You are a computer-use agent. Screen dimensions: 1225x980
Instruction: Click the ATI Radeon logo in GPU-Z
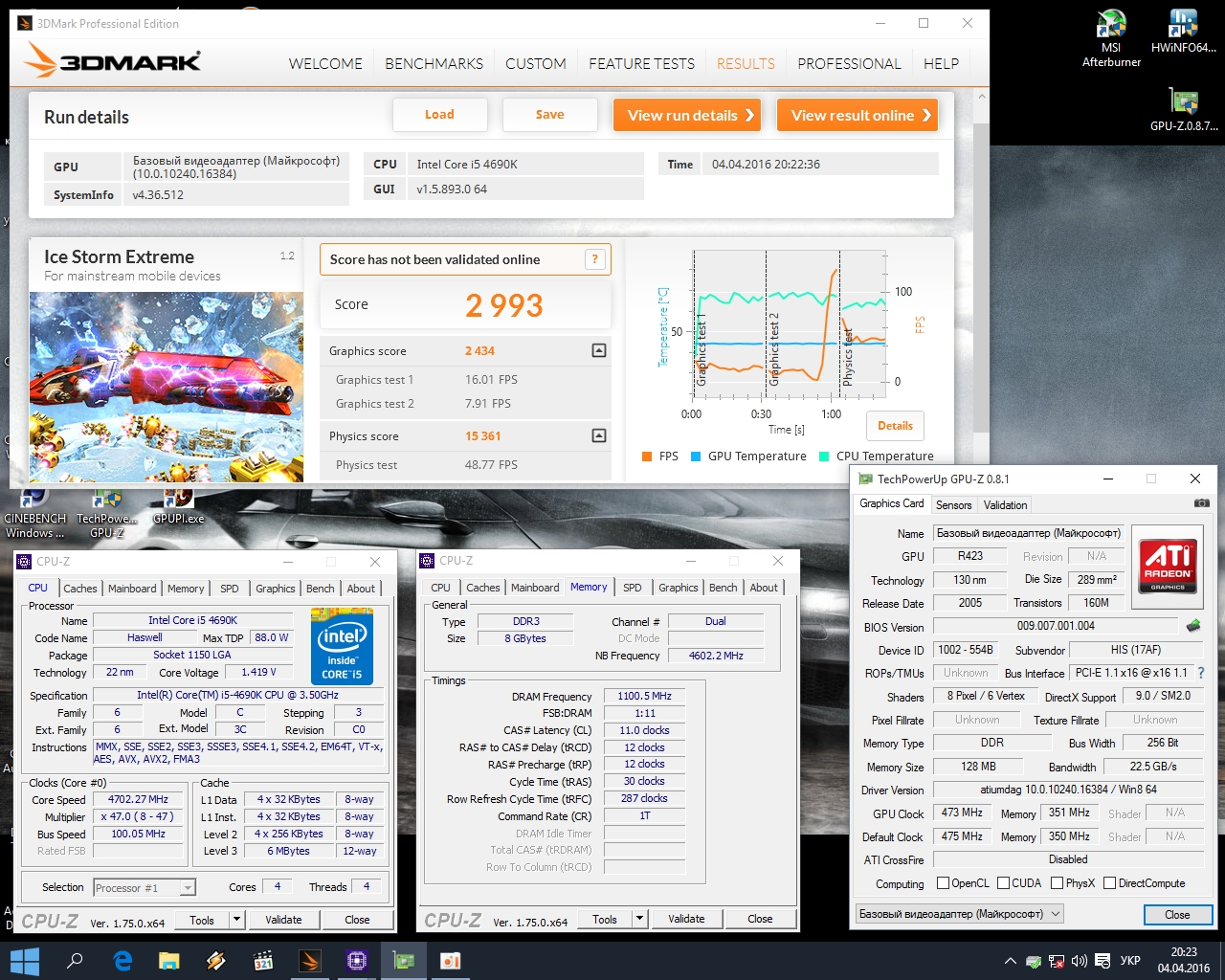coord(1168,566)
